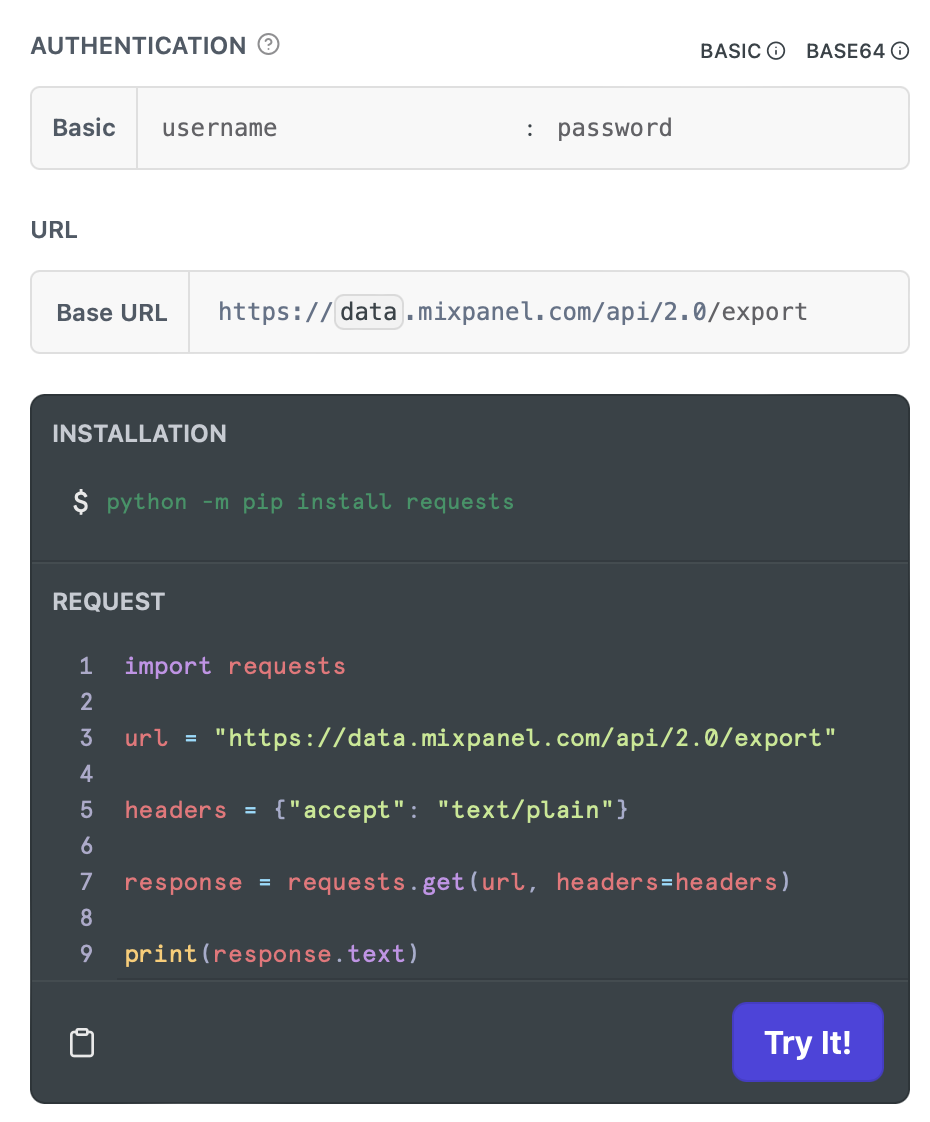
Task: Click the info icon beside BASE64
Action: point(900,51)
